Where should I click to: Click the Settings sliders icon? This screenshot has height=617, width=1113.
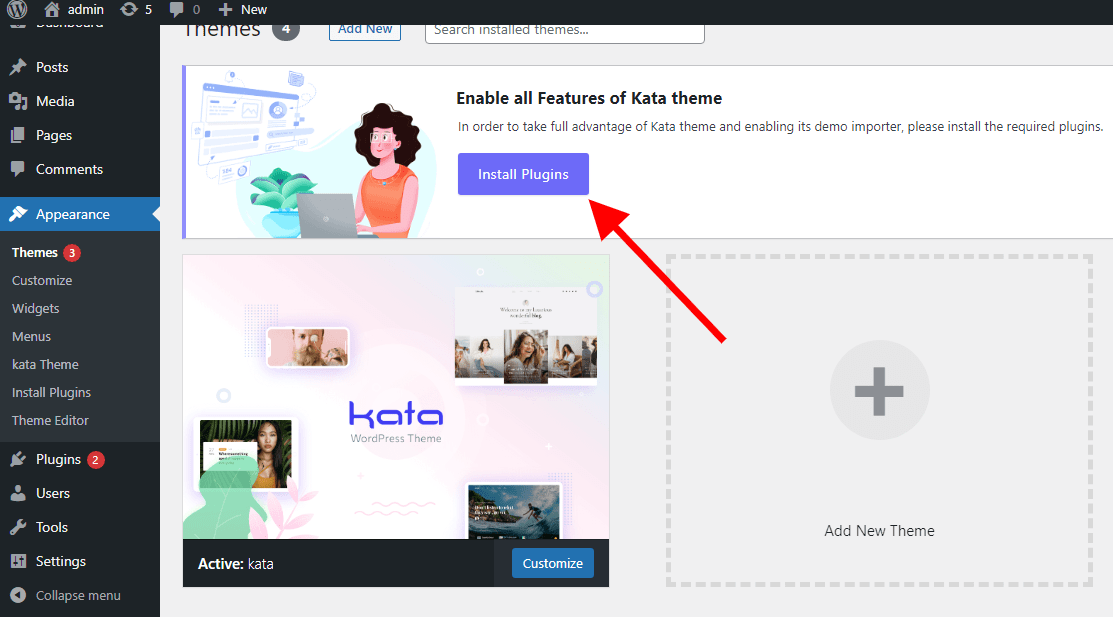tap(18, 561)
